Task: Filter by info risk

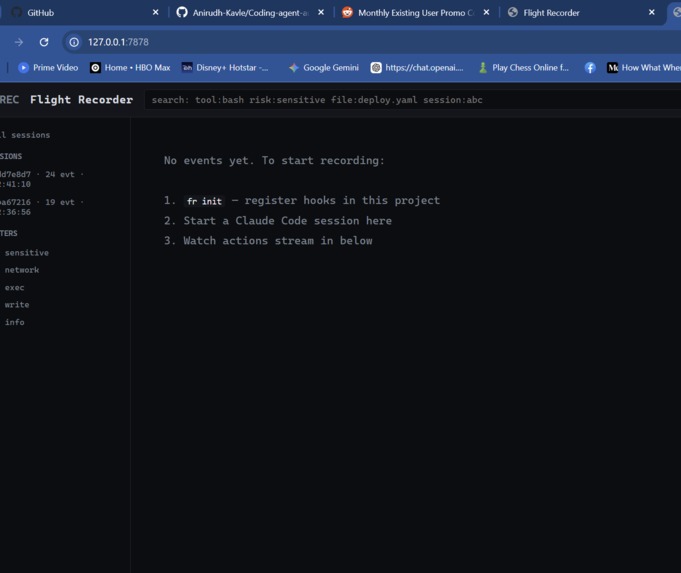Action: click(x=14, y=322)
